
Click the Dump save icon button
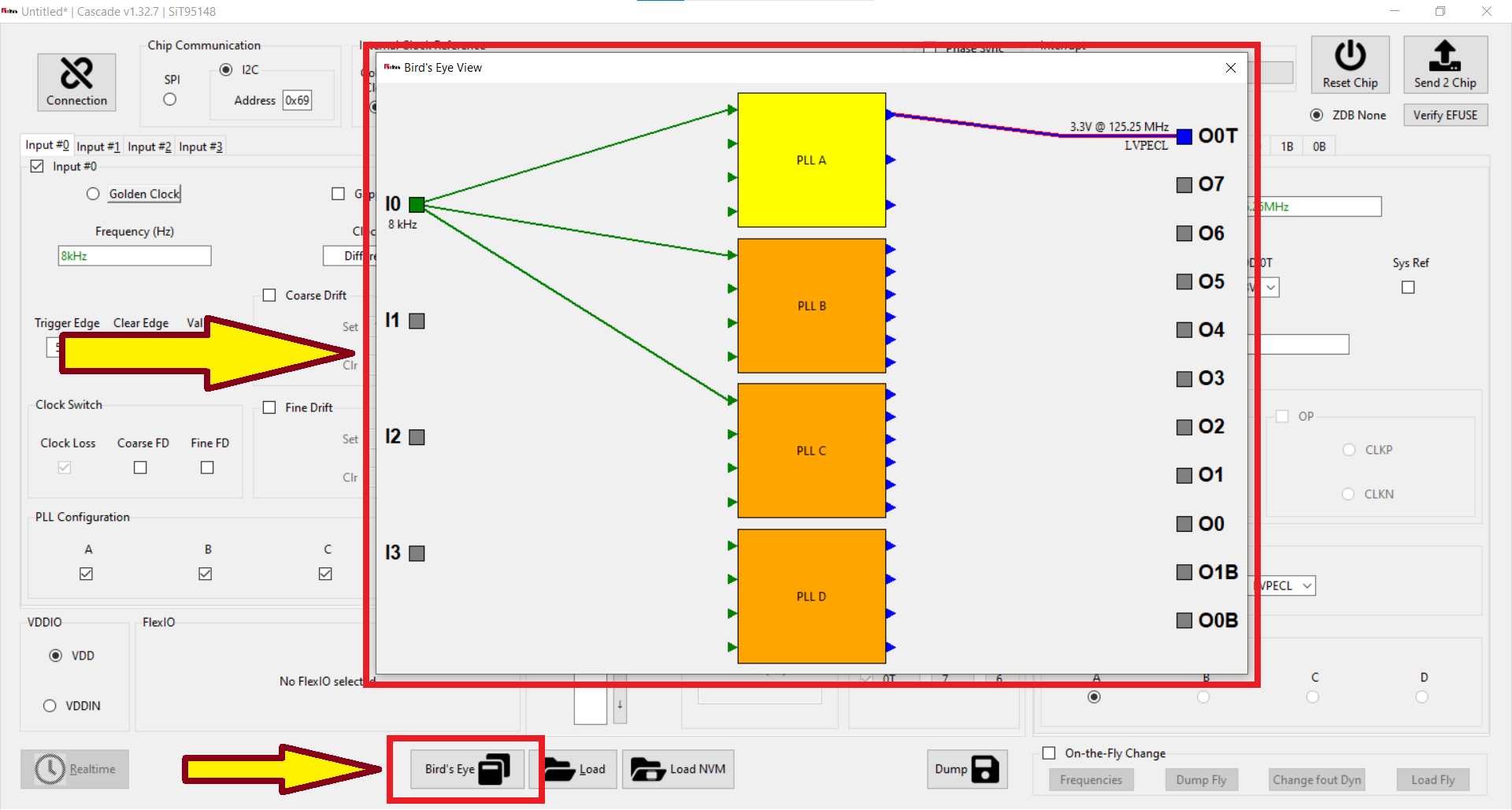[967, 769]
